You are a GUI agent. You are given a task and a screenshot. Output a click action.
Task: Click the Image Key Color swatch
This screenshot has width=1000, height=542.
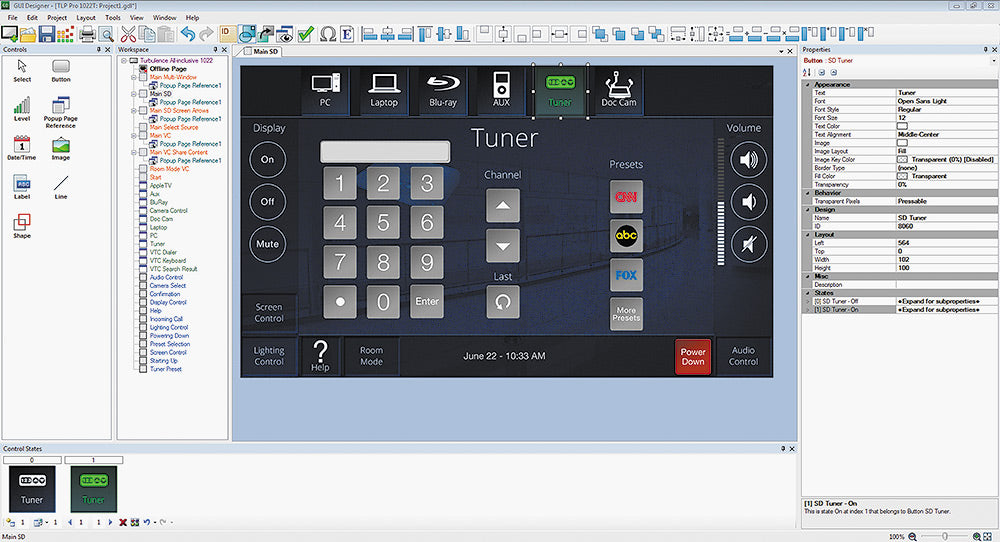[902, 159]
